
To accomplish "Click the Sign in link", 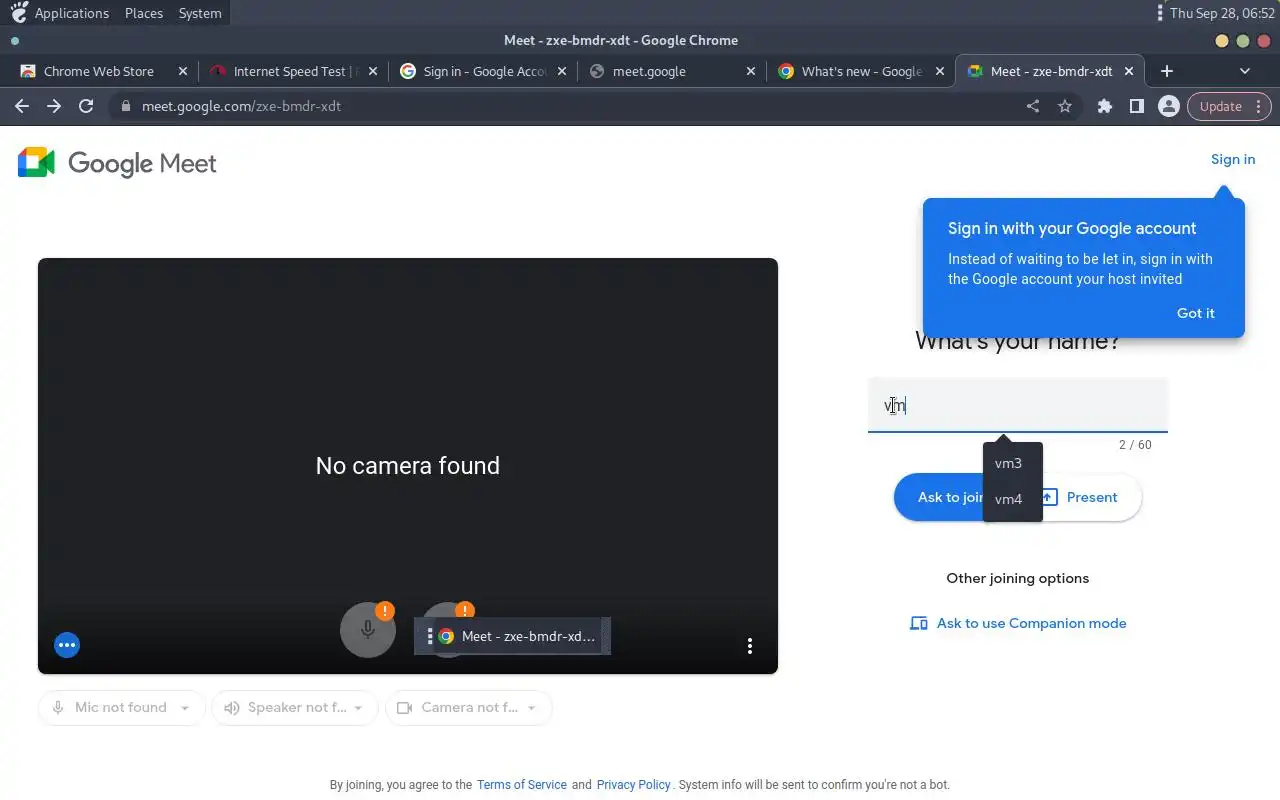I will 1232,159.
